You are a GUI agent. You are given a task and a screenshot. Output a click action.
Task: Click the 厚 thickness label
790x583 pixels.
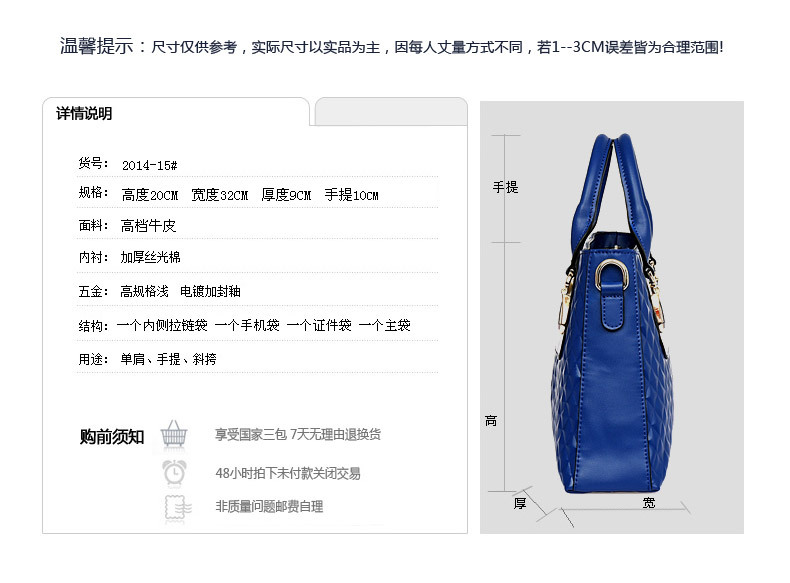[520, 503]
